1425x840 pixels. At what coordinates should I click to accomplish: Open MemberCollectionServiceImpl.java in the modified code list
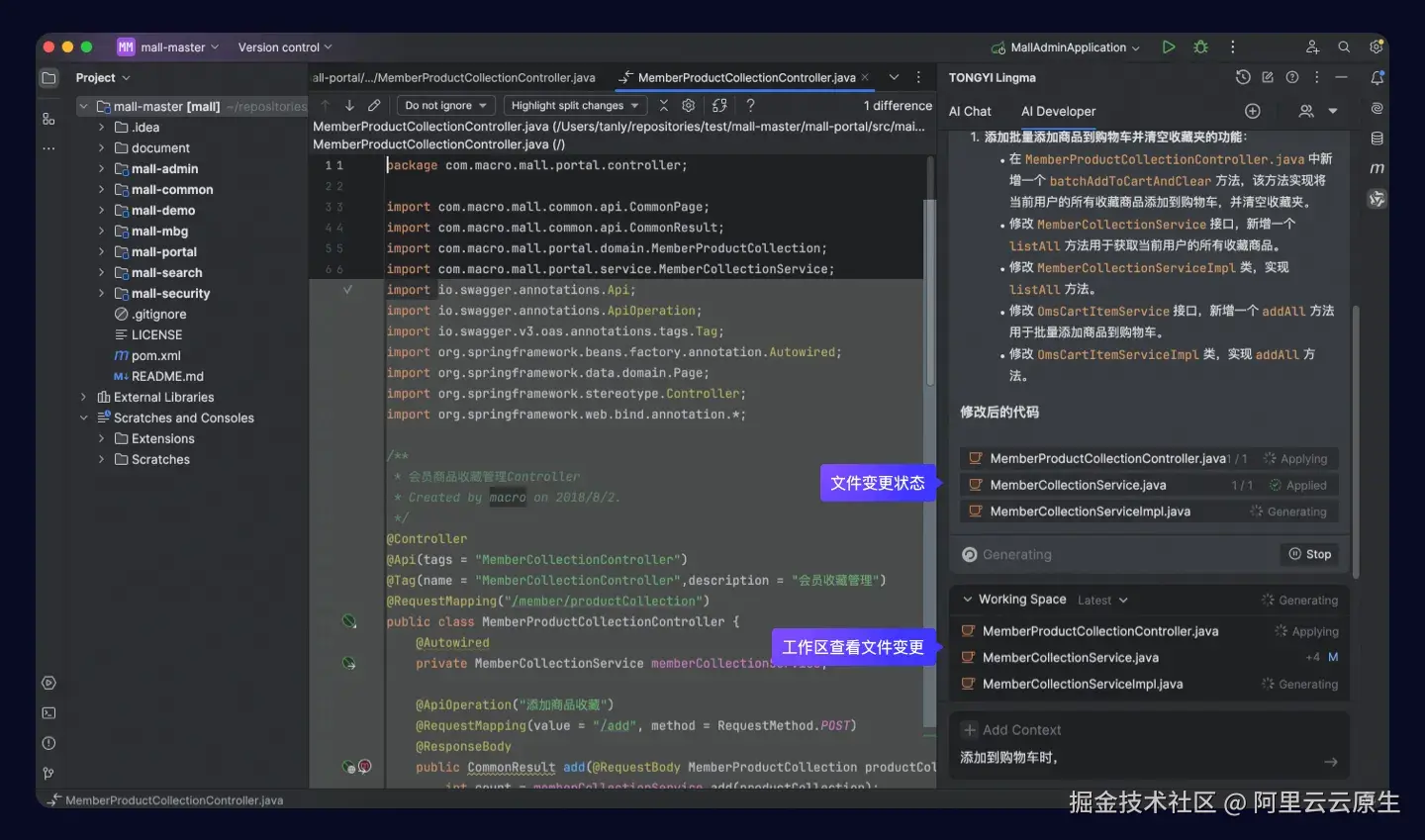(x=1149, y=512)
